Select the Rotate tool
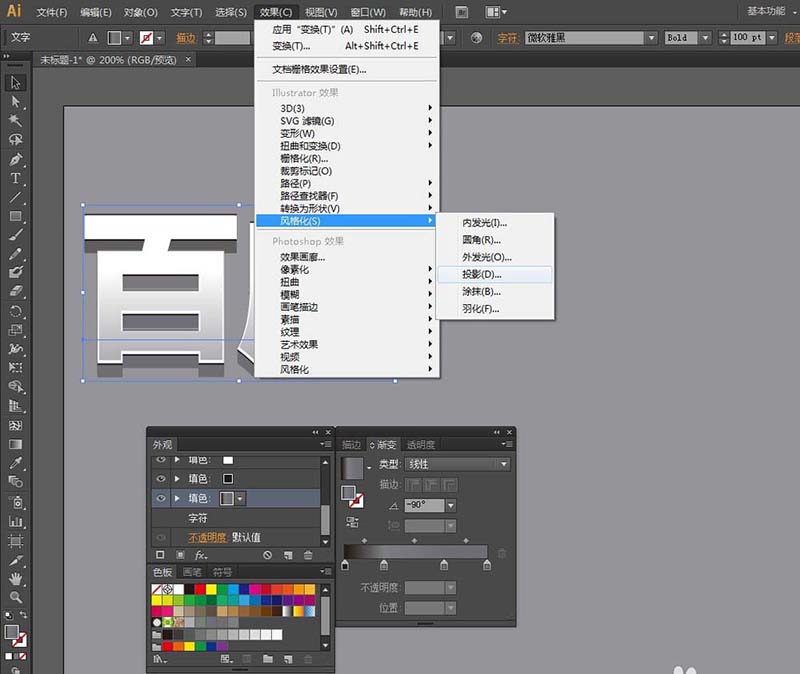This screenshot has width=800, height=674. 15,311
